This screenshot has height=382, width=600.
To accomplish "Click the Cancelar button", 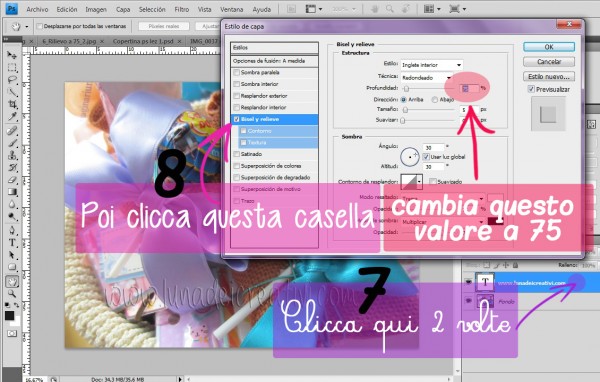I will tap(549, 62).
